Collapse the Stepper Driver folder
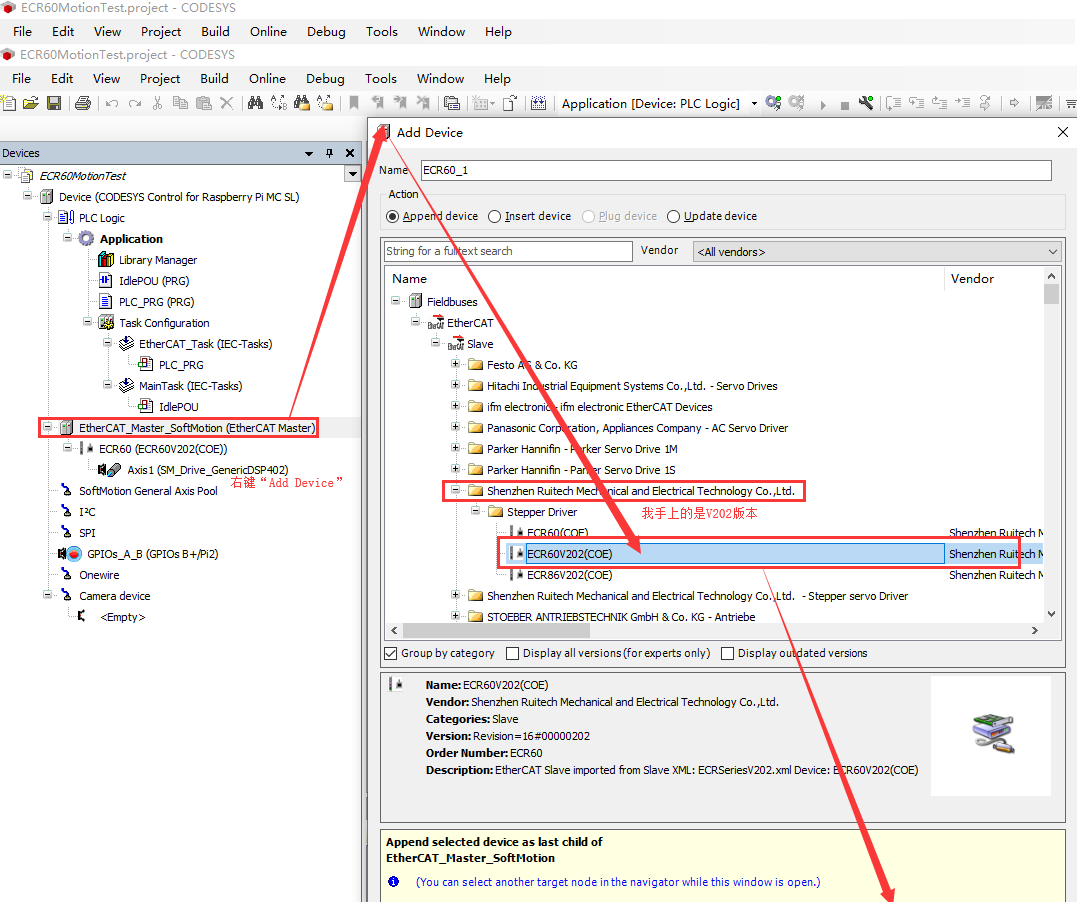Viewport: 1077px width, 902px height. pos(475,510)
